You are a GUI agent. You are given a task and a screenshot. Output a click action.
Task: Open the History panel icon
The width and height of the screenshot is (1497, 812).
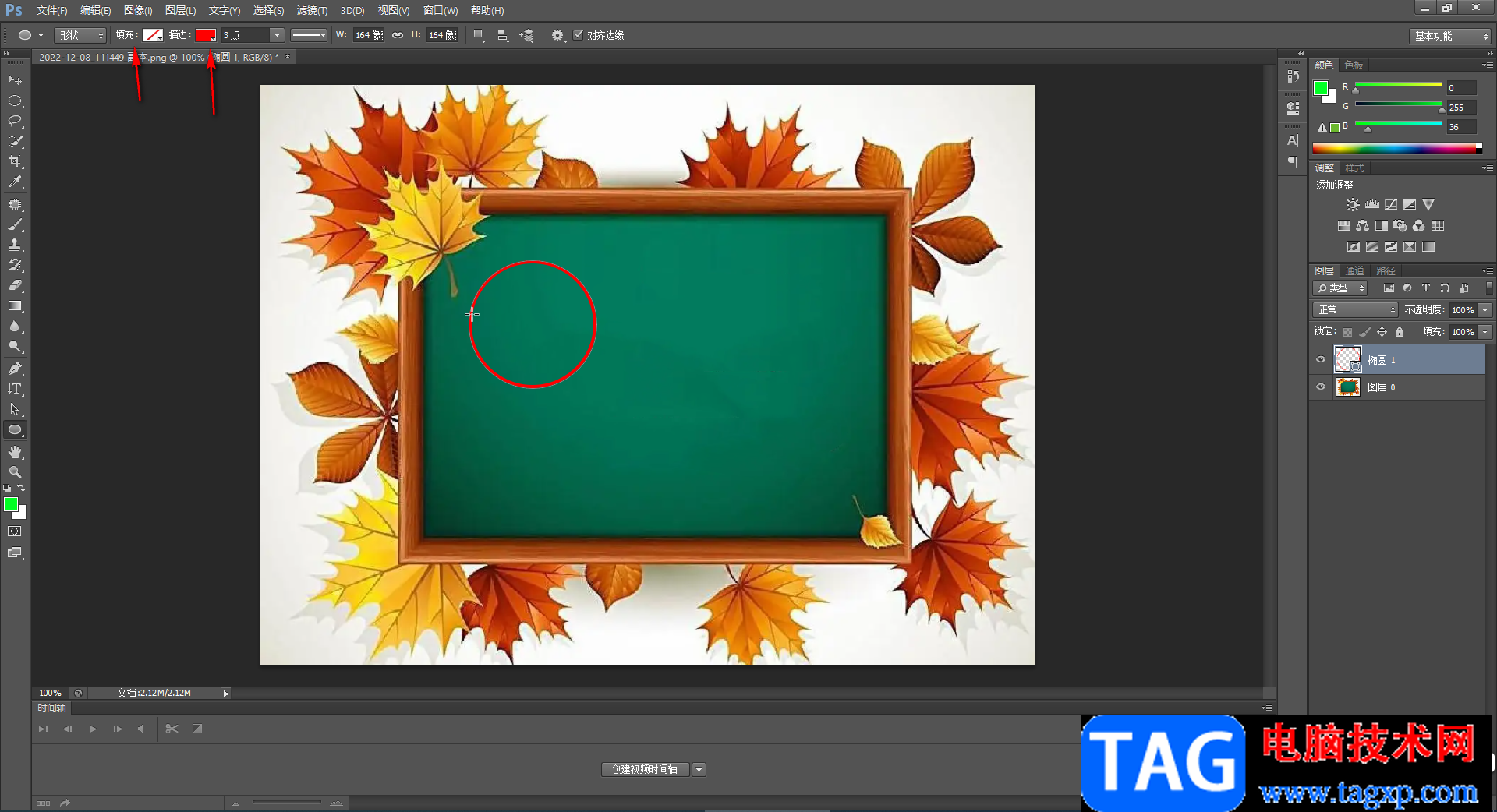[x=1293, y=76]
